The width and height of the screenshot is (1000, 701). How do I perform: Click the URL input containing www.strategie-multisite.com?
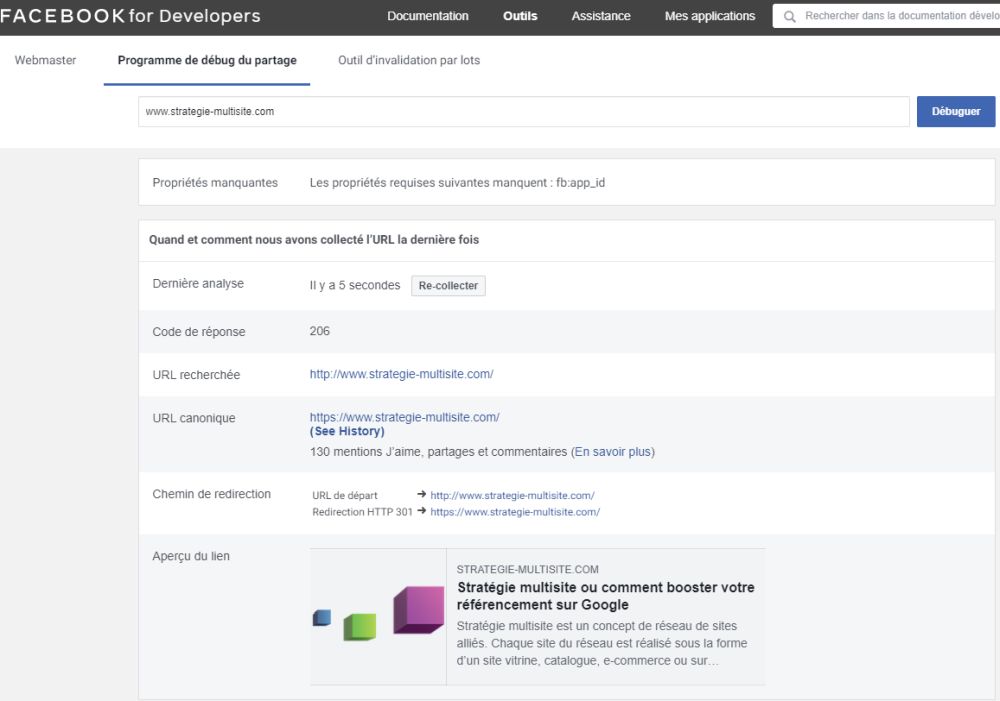point(524,112)
